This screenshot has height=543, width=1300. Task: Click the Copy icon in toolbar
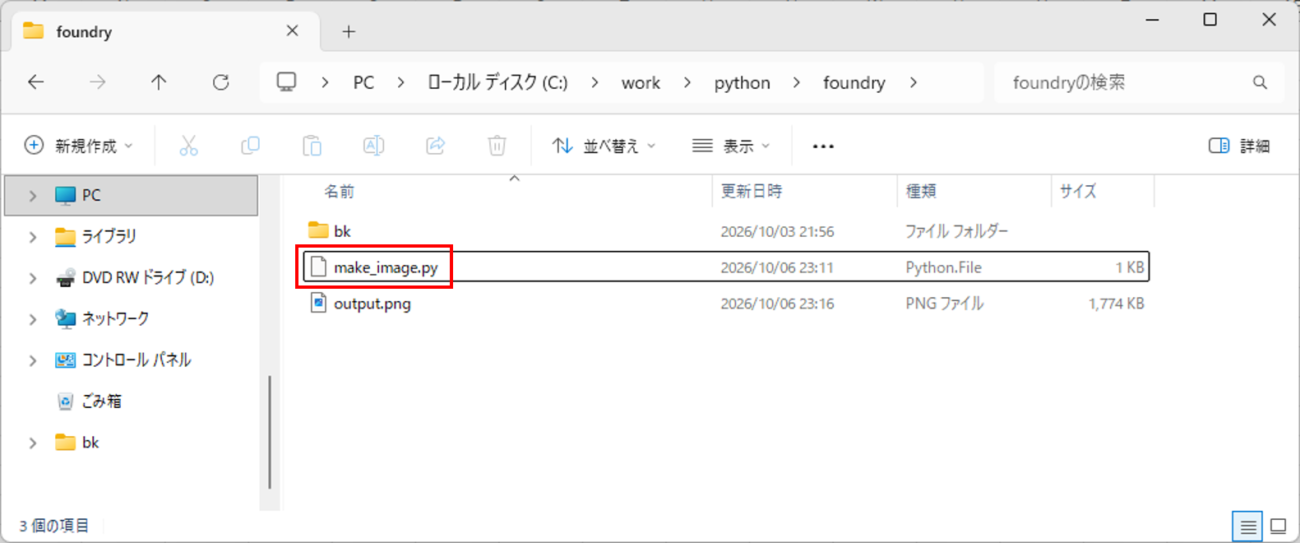point(250,146)
